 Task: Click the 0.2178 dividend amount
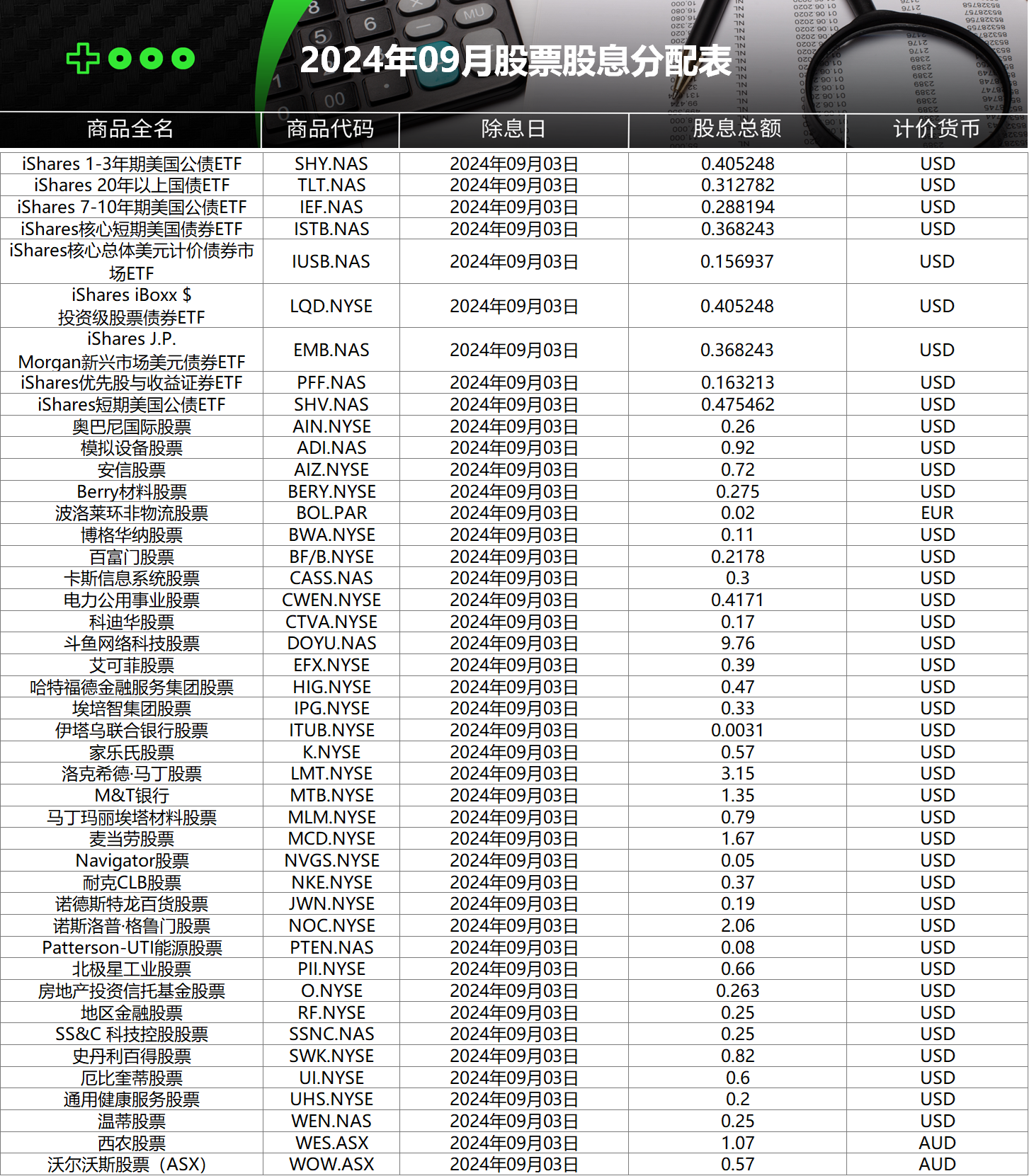pos(738,557)
